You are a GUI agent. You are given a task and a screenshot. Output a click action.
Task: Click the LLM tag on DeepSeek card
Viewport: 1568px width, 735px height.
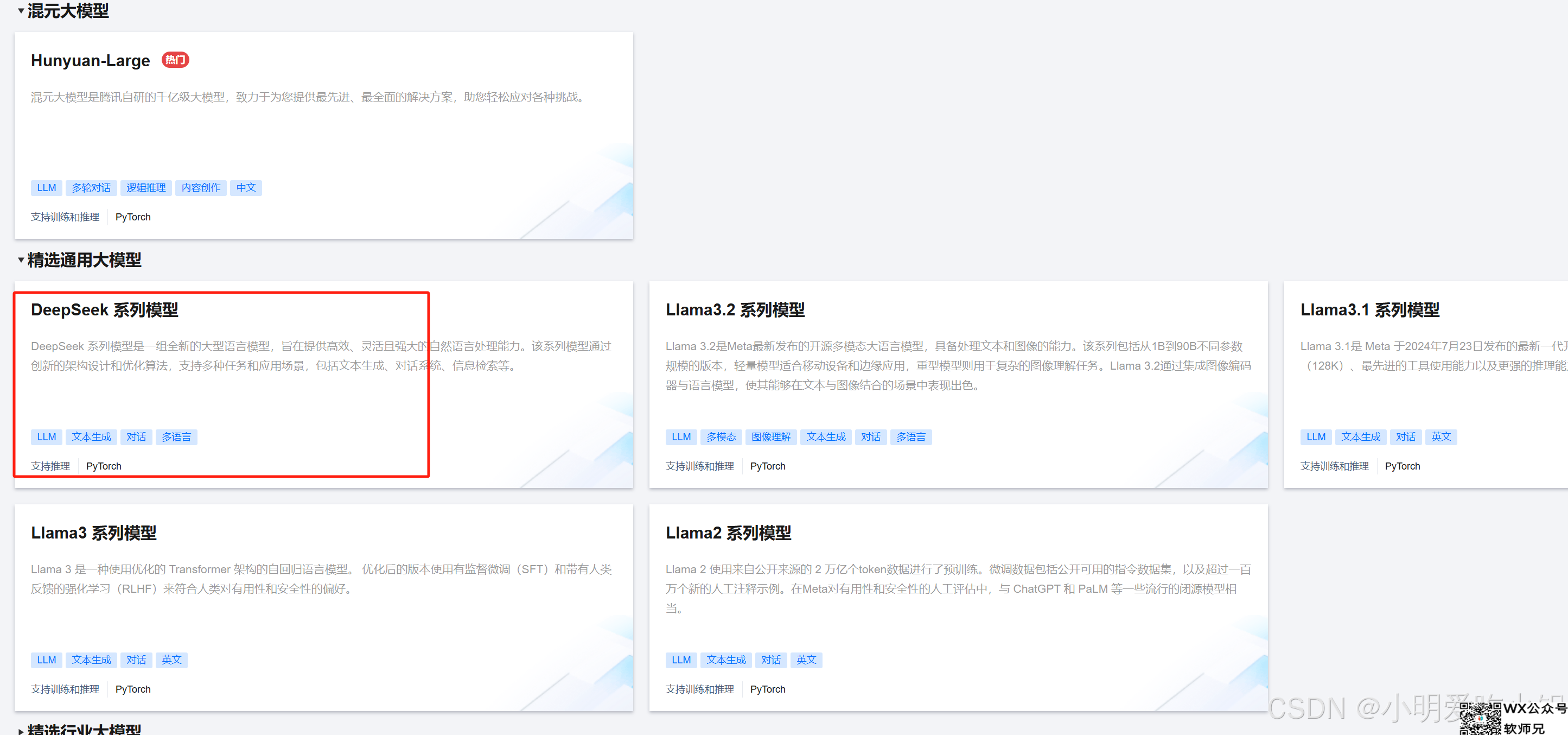point(46,436)
